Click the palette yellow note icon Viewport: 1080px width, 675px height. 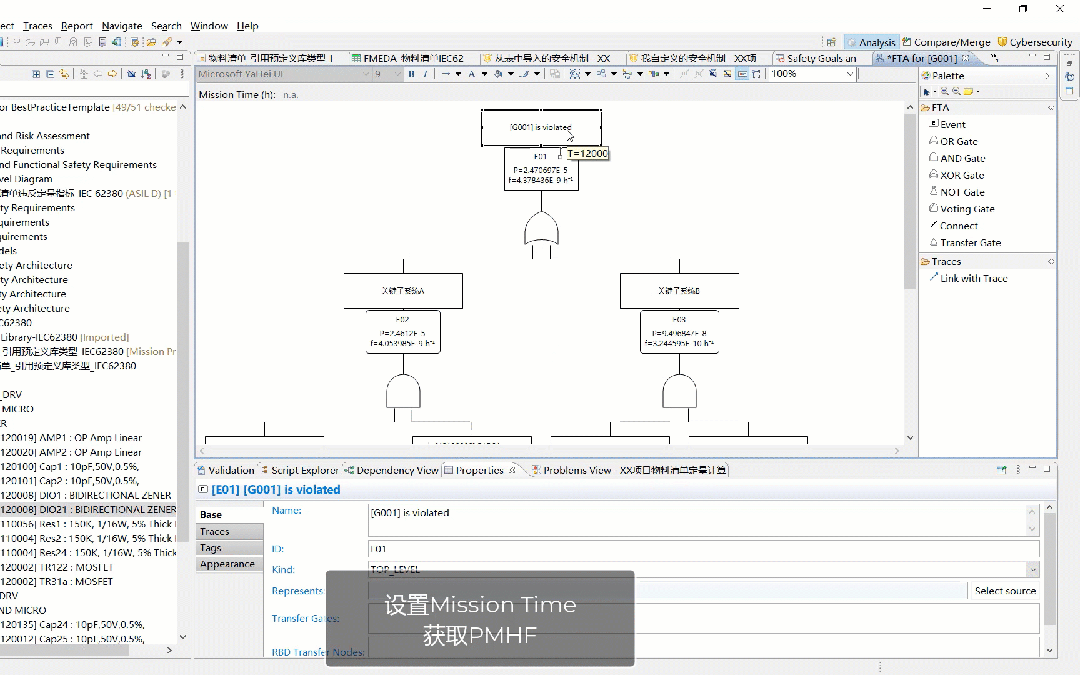[x=968, y=92]
